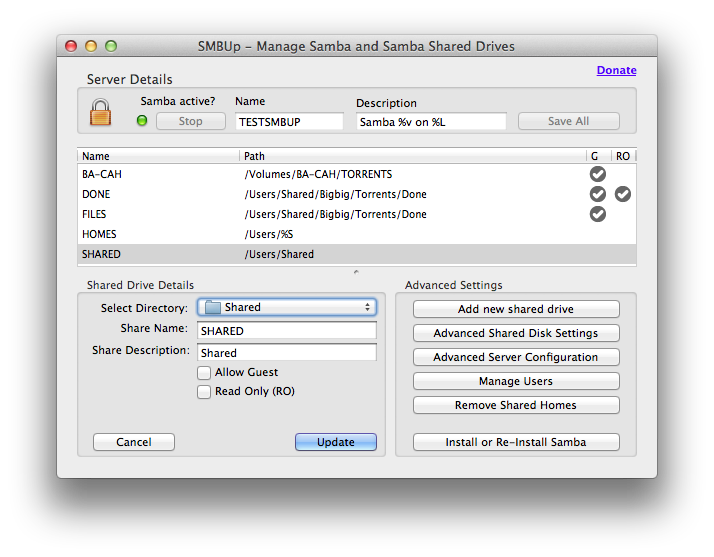This screenshot has height=557, width=714.
Task: Open Advanced Shared Disk Settings
Action: pyautogui.click(x=516, y=333)
